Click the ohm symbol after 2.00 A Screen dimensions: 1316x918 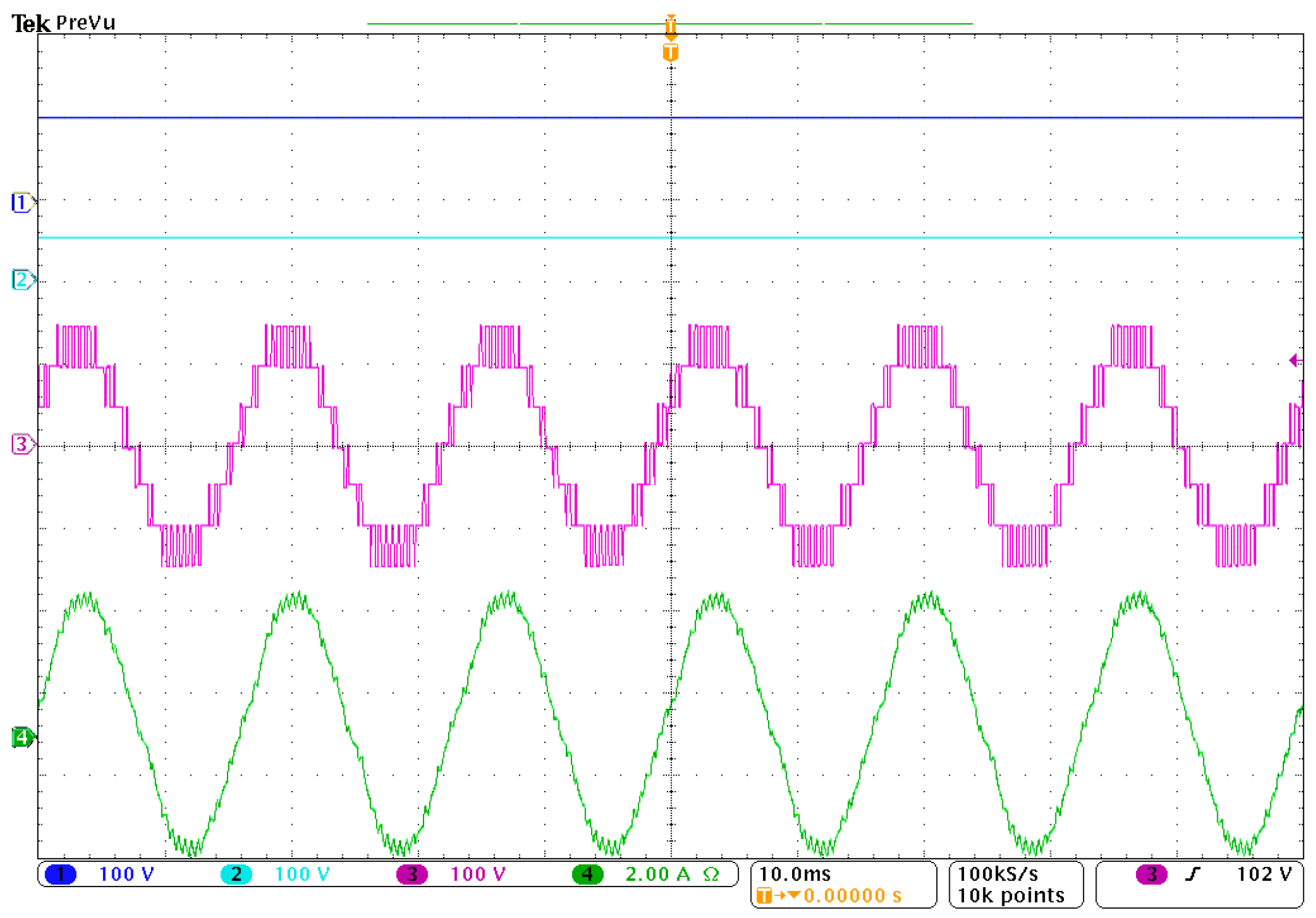pos(711,874)
